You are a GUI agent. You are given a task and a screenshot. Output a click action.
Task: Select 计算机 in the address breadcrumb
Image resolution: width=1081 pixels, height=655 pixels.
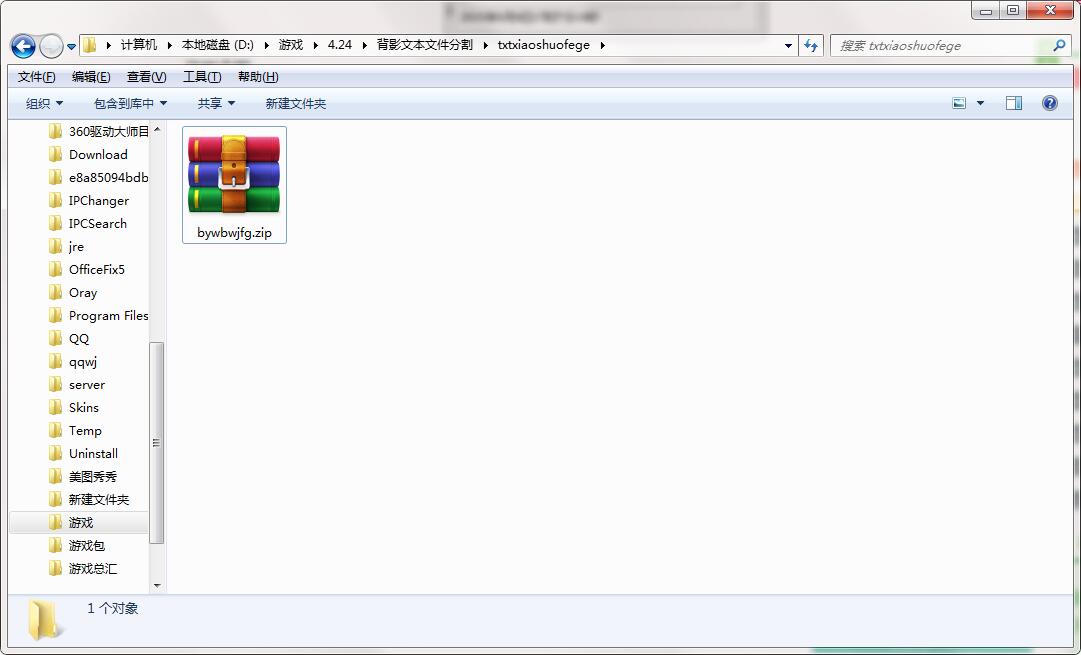139,45
